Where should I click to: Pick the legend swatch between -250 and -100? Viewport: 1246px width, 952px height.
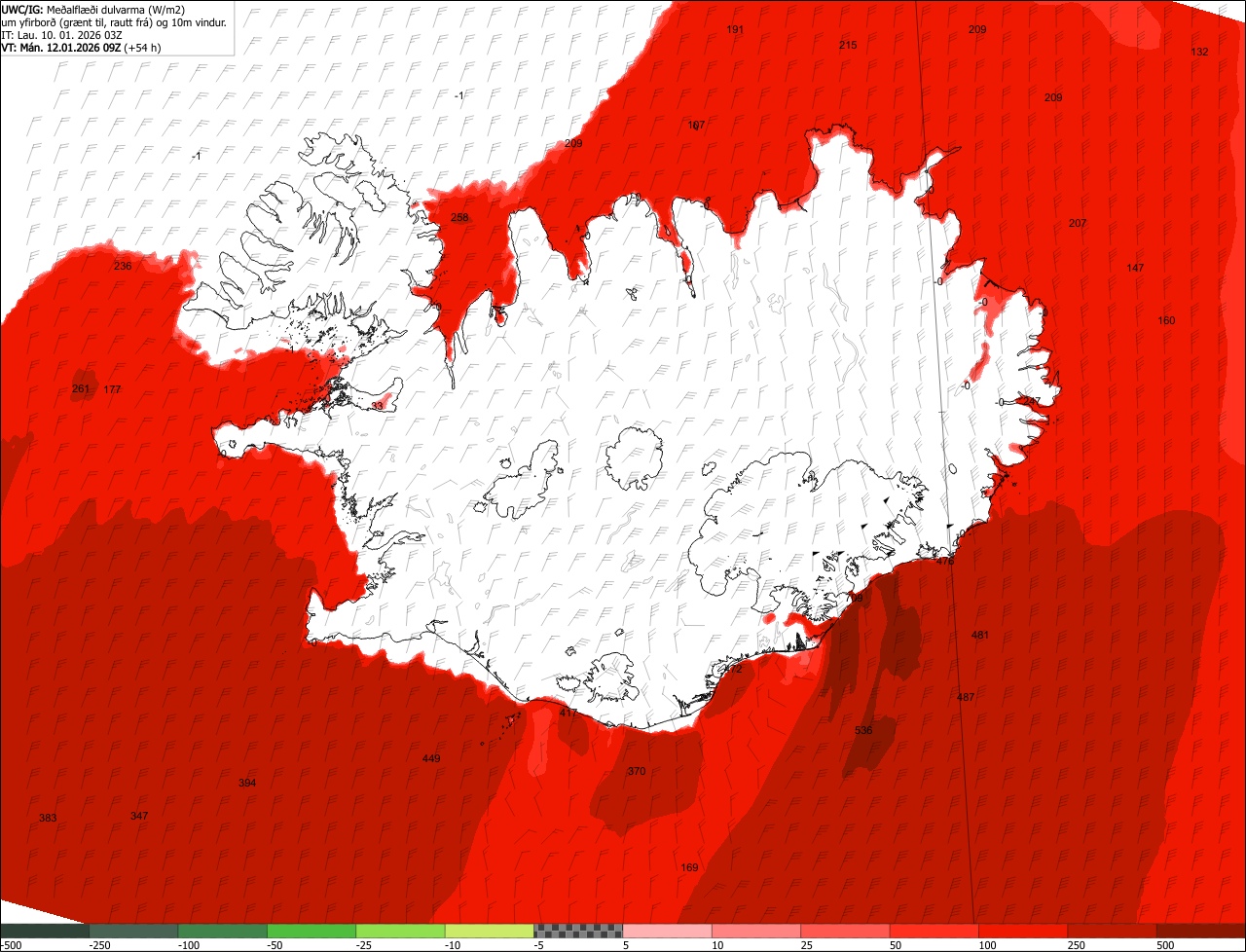pos(133,931)
